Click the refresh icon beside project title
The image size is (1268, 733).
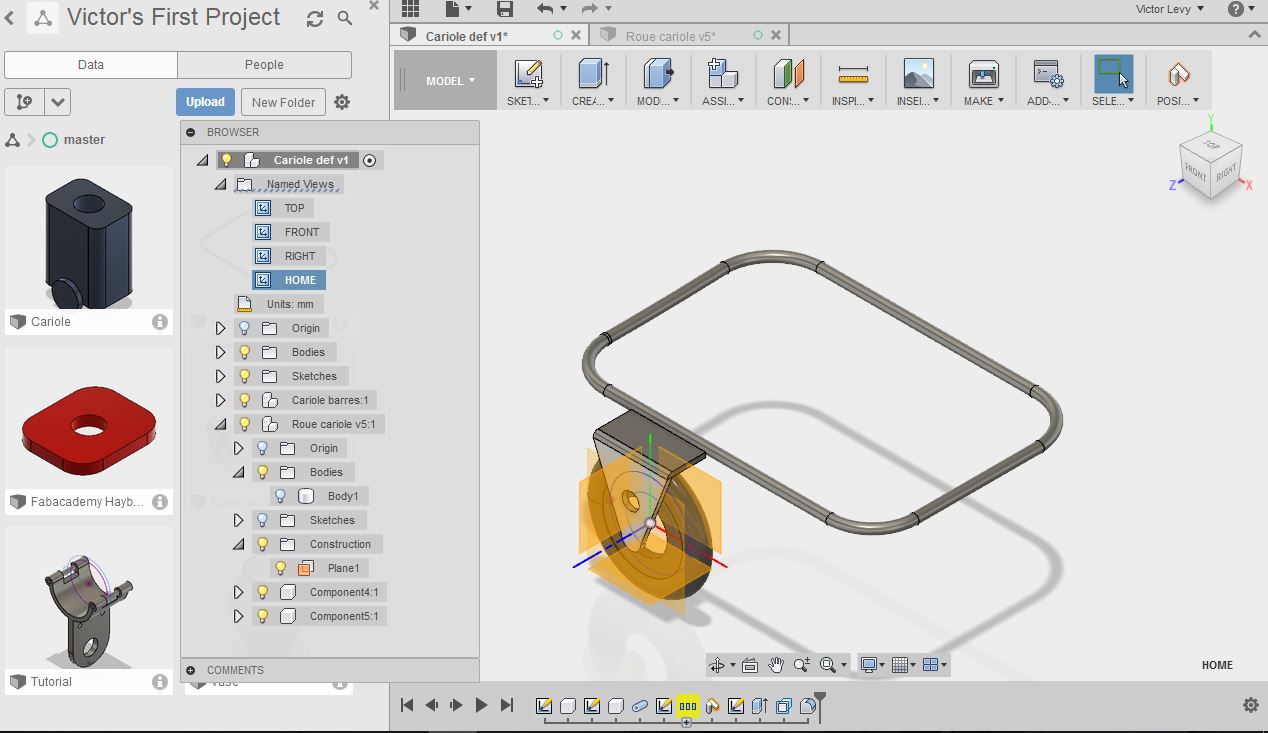(315, 19)
